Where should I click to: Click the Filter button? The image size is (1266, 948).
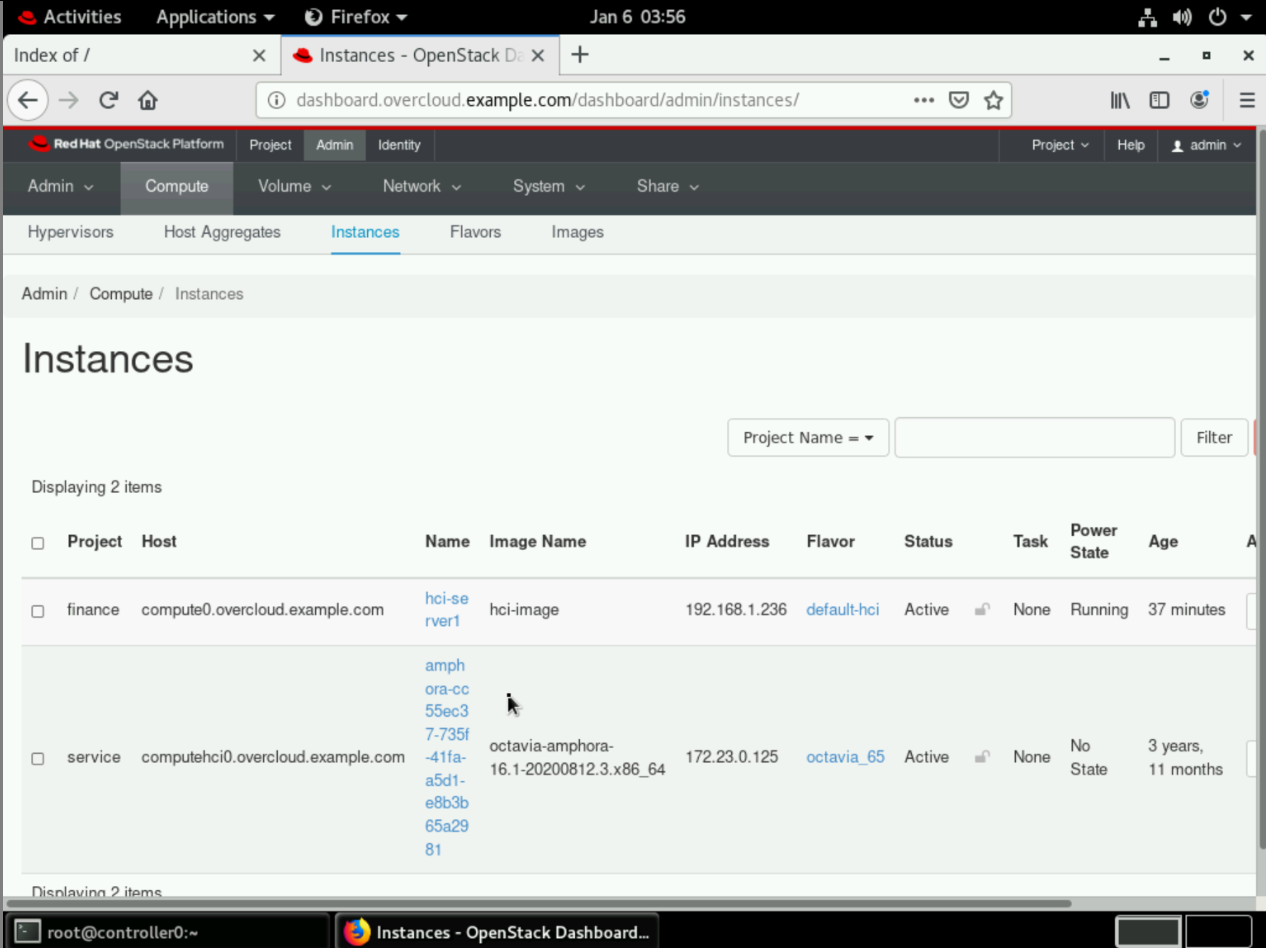1214,438
